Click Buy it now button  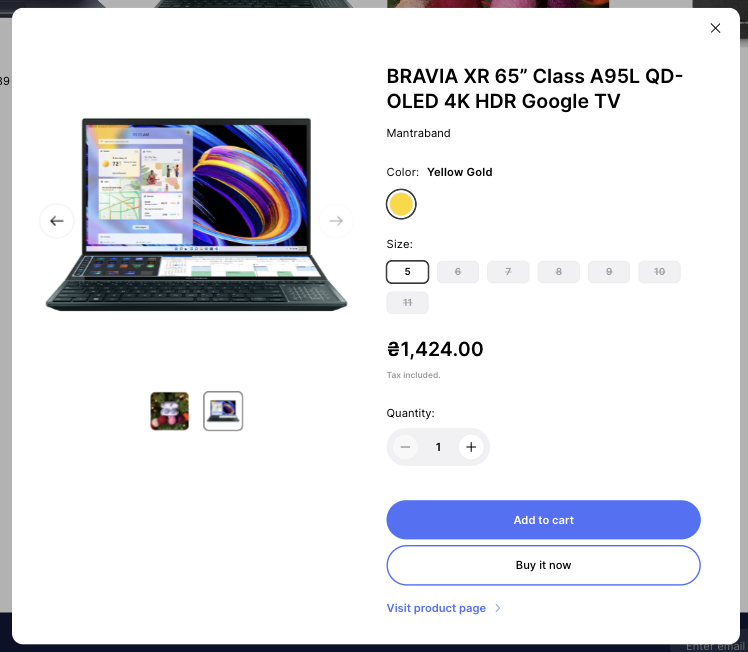[x=543, y=565]
